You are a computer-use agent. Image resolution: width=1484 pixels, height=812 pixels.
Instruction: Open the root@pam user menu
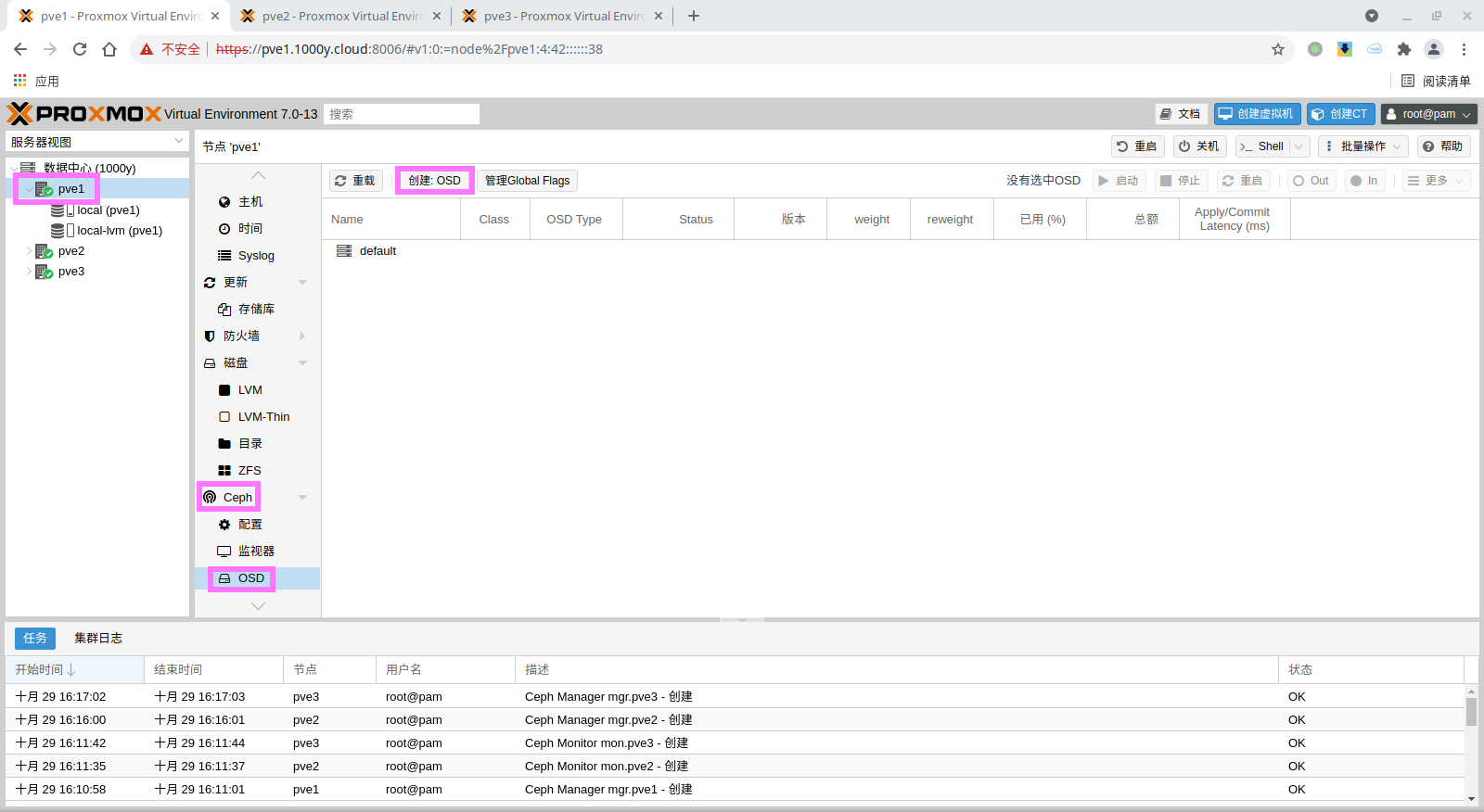pyautogui.click(x=1428, y=114)
